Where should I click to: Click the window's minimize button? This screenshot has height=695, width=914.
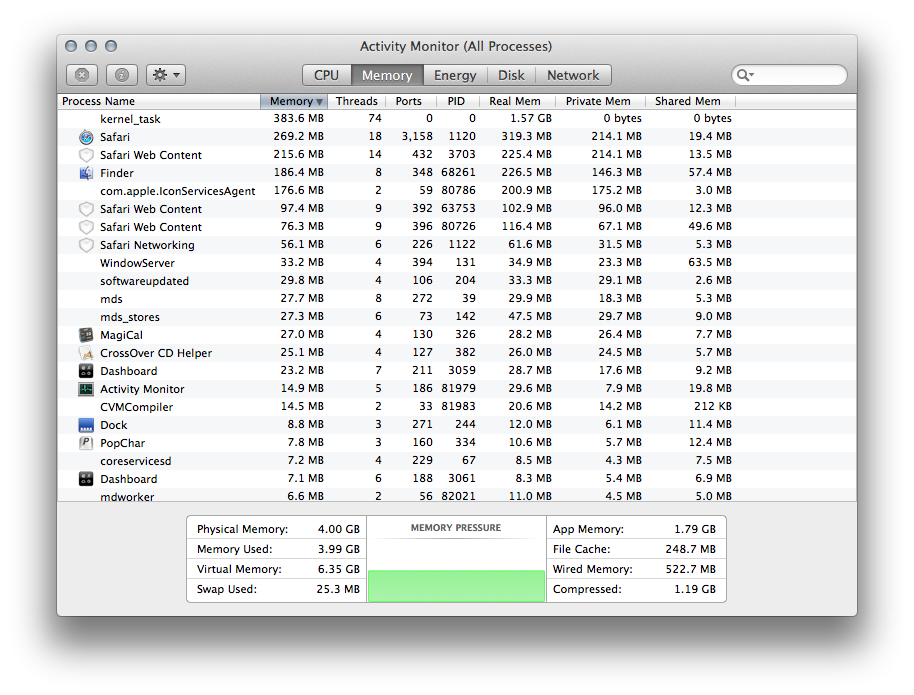coord(91,46)
